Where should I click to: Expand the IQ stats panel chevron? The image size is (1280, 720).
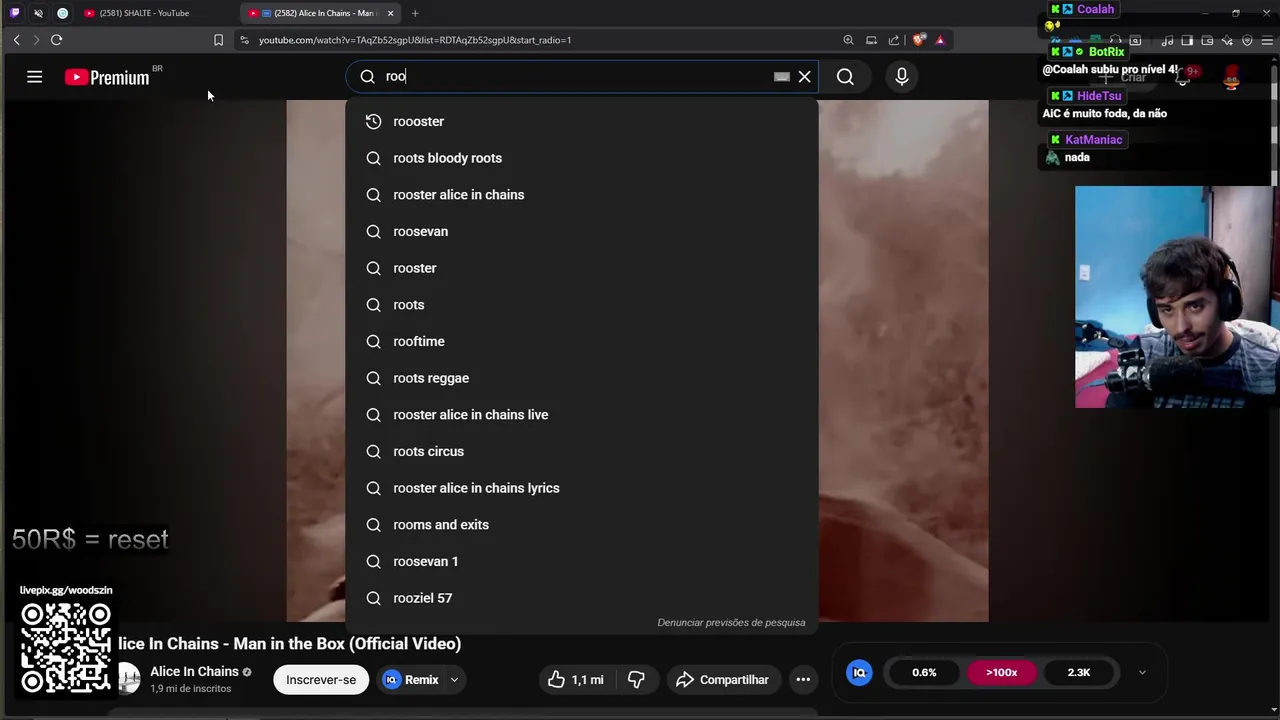1142,673
